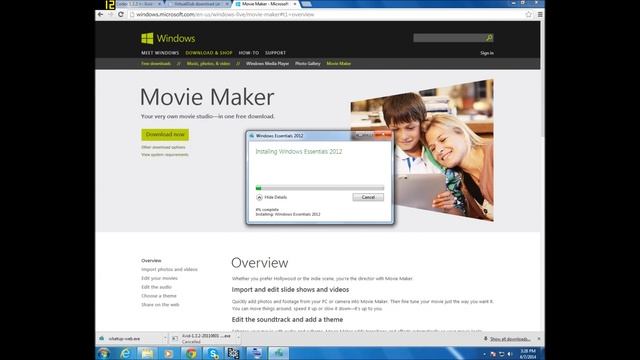This screenshot has width=640, height=360.
Task: Click the 'Installing Windows Essentials 2012' heading
Action: (x=299, y=151)
